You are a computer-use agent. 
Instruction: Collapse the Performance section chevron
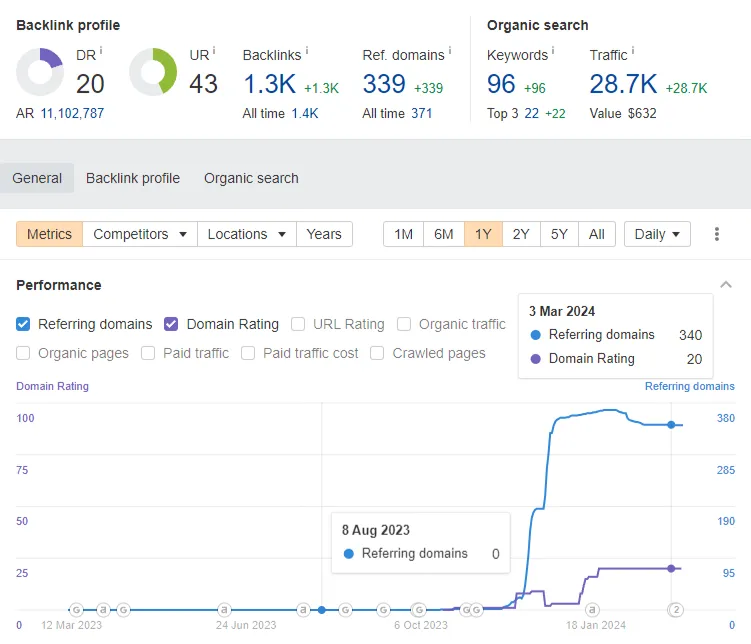click(x=726, y=285)
